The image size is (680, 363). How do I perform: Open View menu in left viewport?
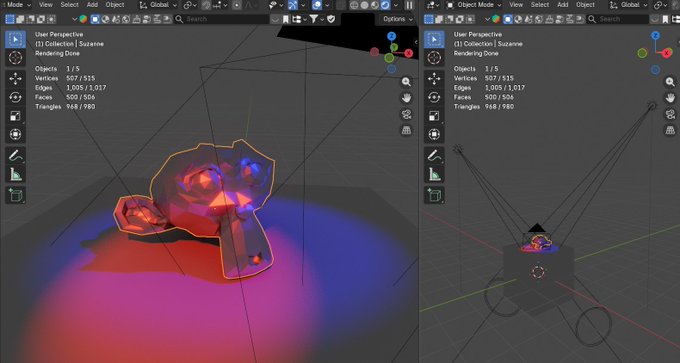(x=46, y=5)
